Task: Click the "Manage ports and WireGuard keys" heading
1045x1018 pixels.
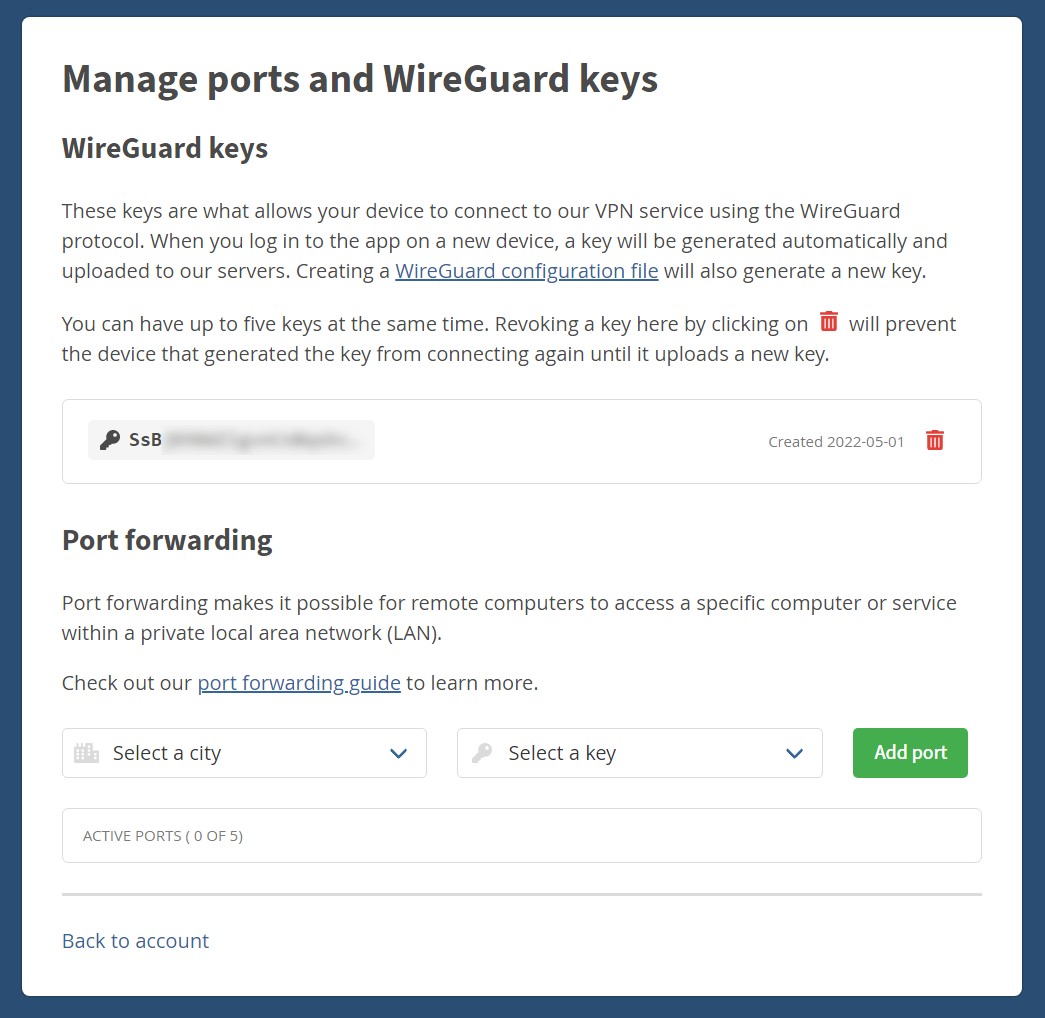Action: click(360, 78)
